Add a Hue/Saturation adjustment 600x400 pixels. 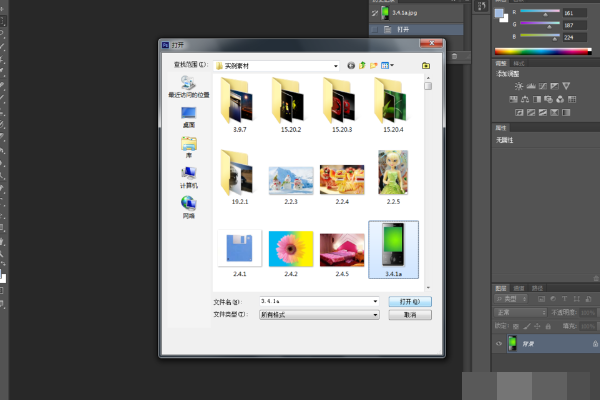(x=514, y=100)
